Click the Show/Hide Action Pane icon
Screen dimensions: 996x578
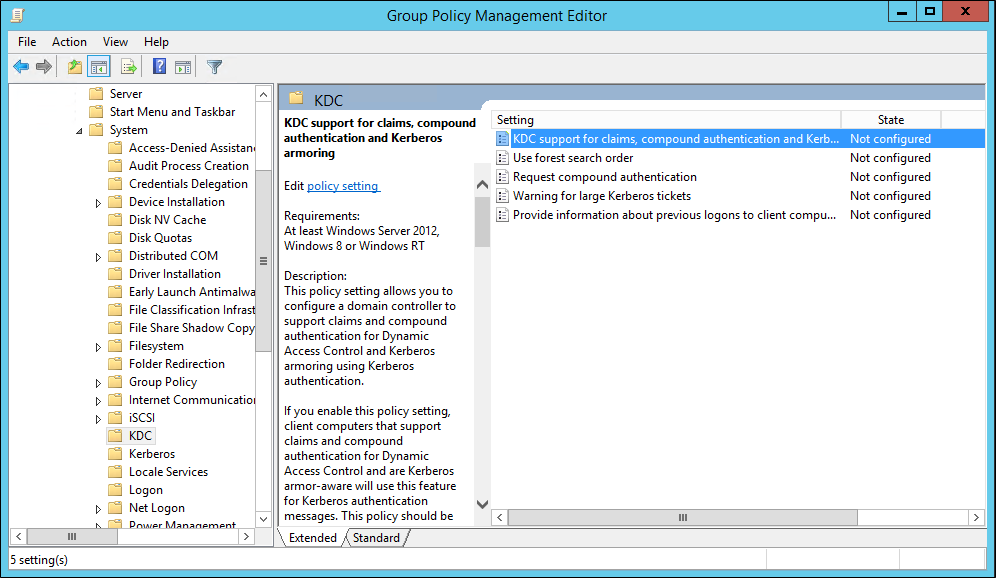pos(184,66)
